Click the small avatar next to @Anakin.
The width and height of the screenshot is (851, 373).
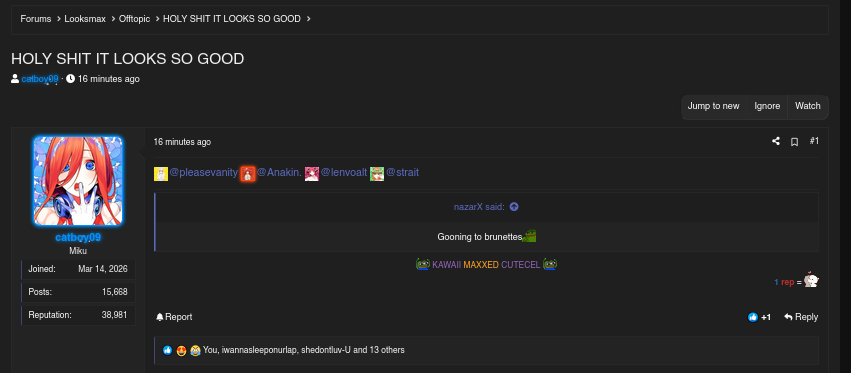click(x=247, y=173)
